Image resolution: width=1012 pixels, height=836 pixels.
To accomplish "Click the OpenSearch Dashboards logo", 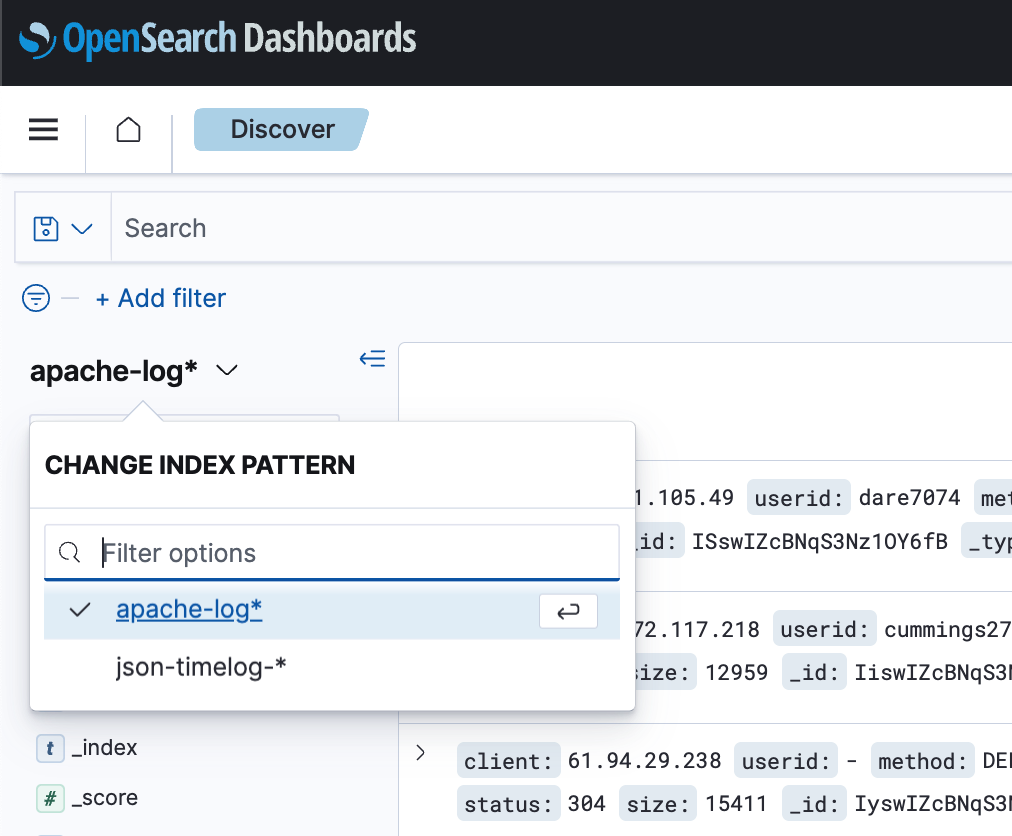I will click(218, 39).
